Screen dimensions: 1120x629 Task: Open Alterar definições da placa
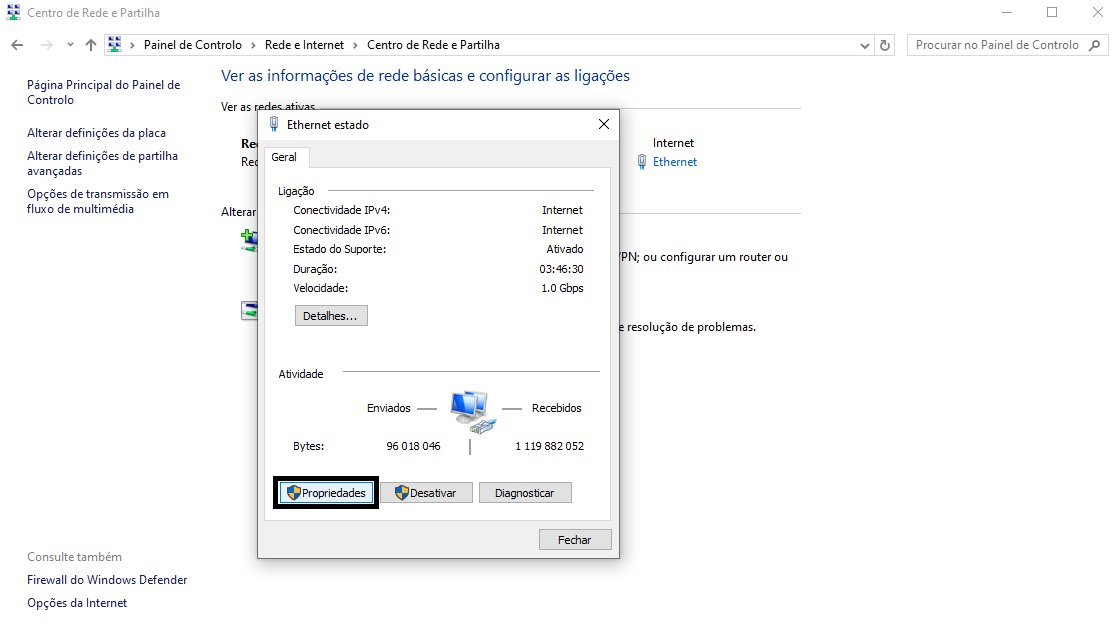pyautogui.click(x=96, y=133)
